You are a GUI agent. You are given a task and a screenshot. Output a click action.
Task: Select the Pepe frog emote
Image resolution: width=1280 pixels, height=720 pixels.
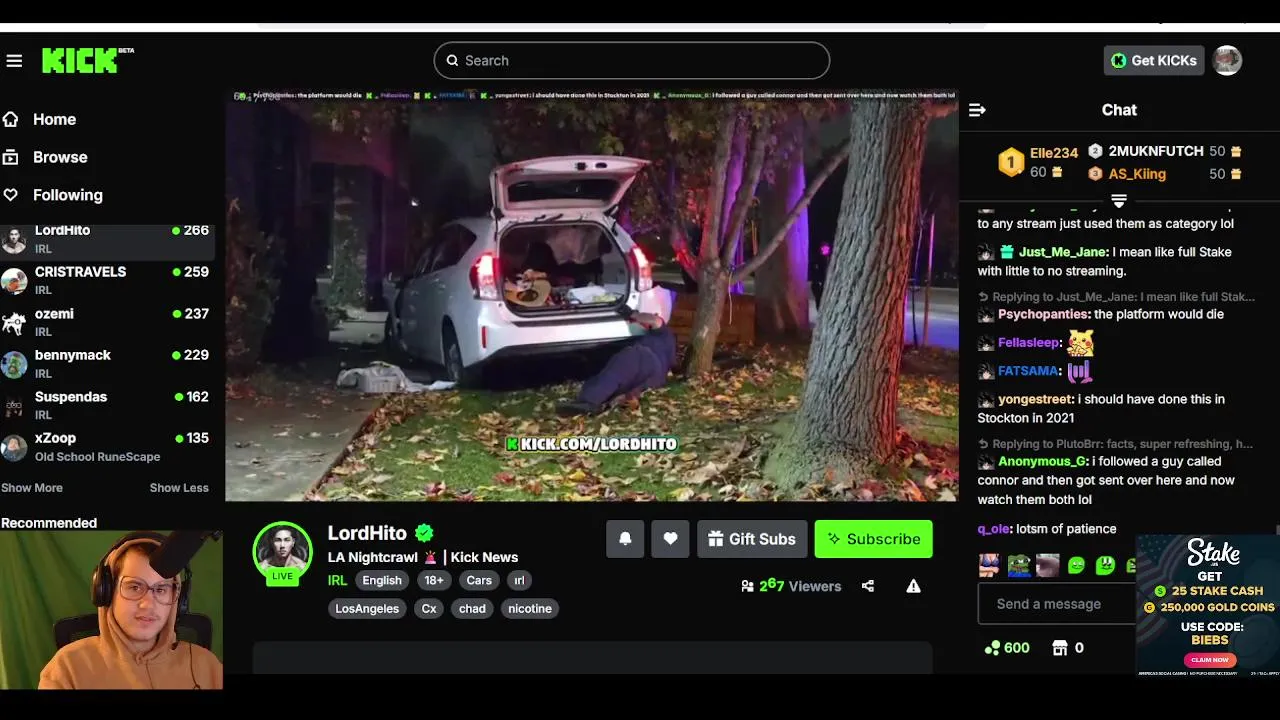(1018, 565)
